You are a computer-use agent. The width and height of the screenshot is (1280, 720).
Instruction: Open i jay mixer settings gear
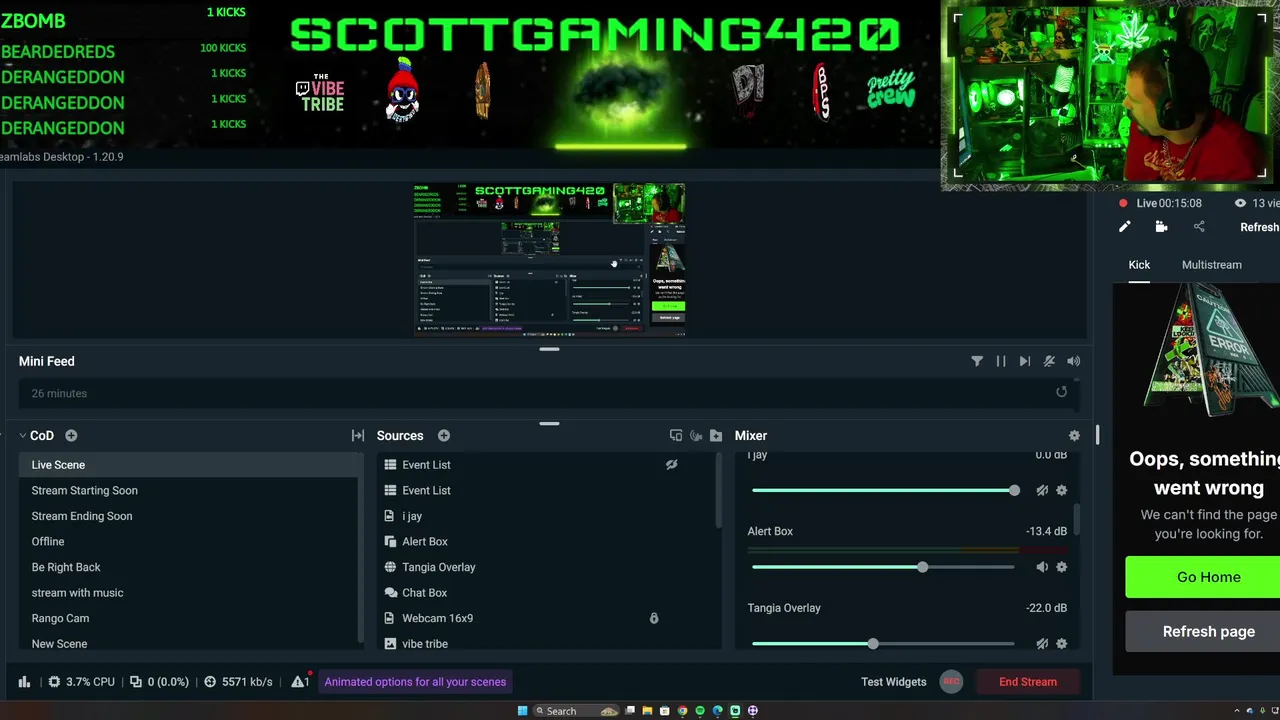(x=1062, y=490)
